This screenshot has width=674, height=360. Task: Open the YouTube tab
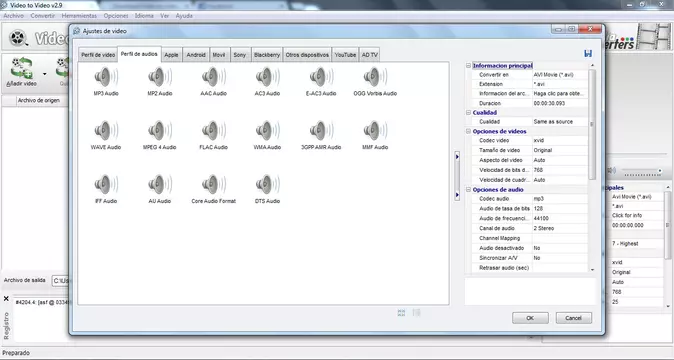345,55
